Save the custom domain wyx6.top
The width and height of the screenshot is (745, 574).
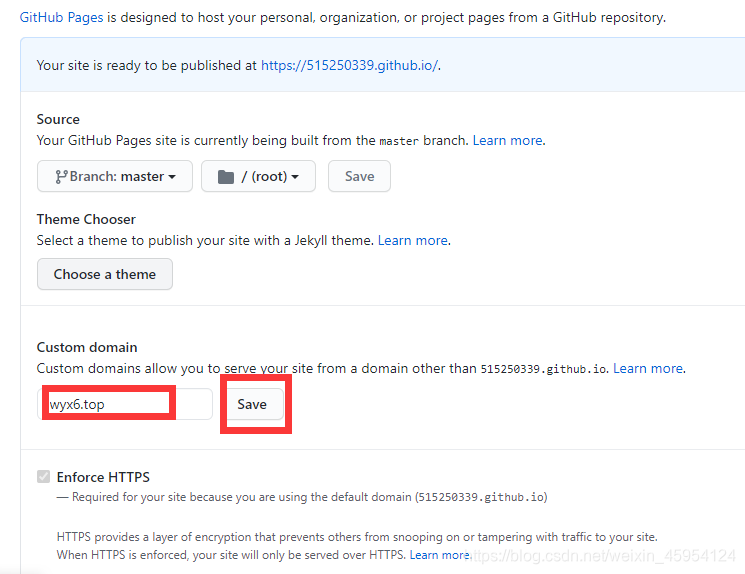point(252,404)
